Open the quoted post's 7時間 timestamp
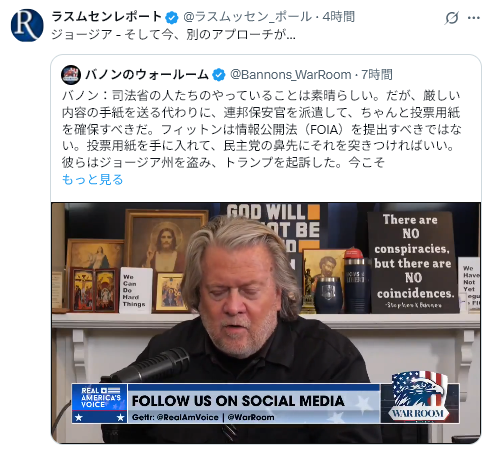492x451 pixels. click(377, 75)
